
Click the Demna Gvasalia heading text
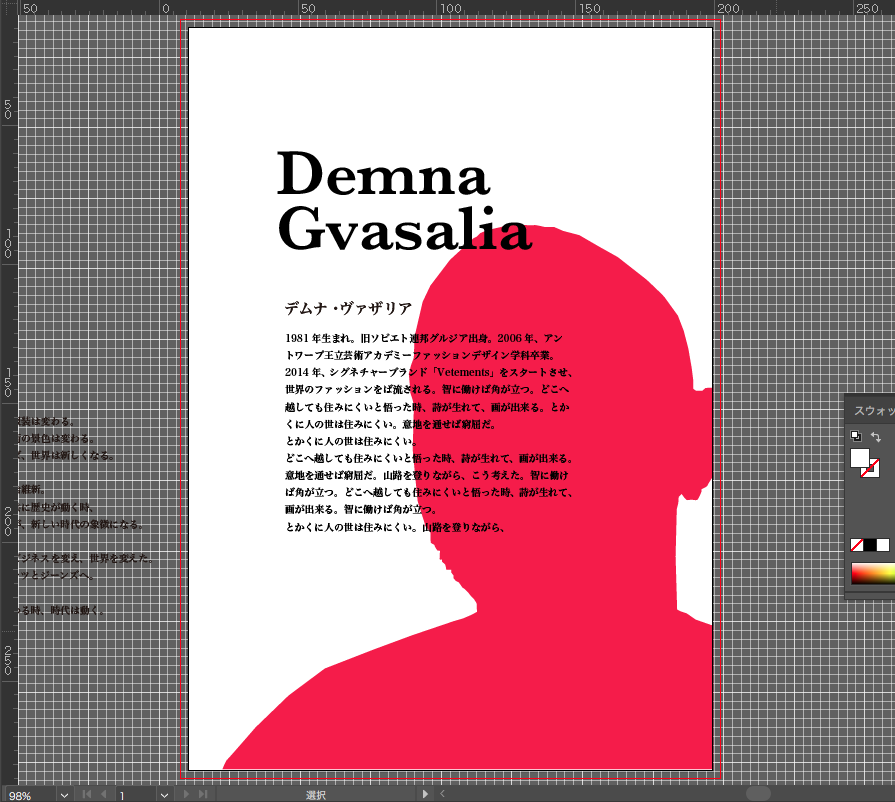(x=405, y=200)
